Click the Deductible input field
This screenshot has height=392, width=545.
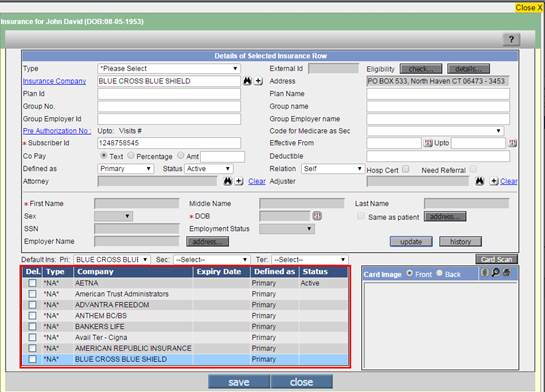438,156
